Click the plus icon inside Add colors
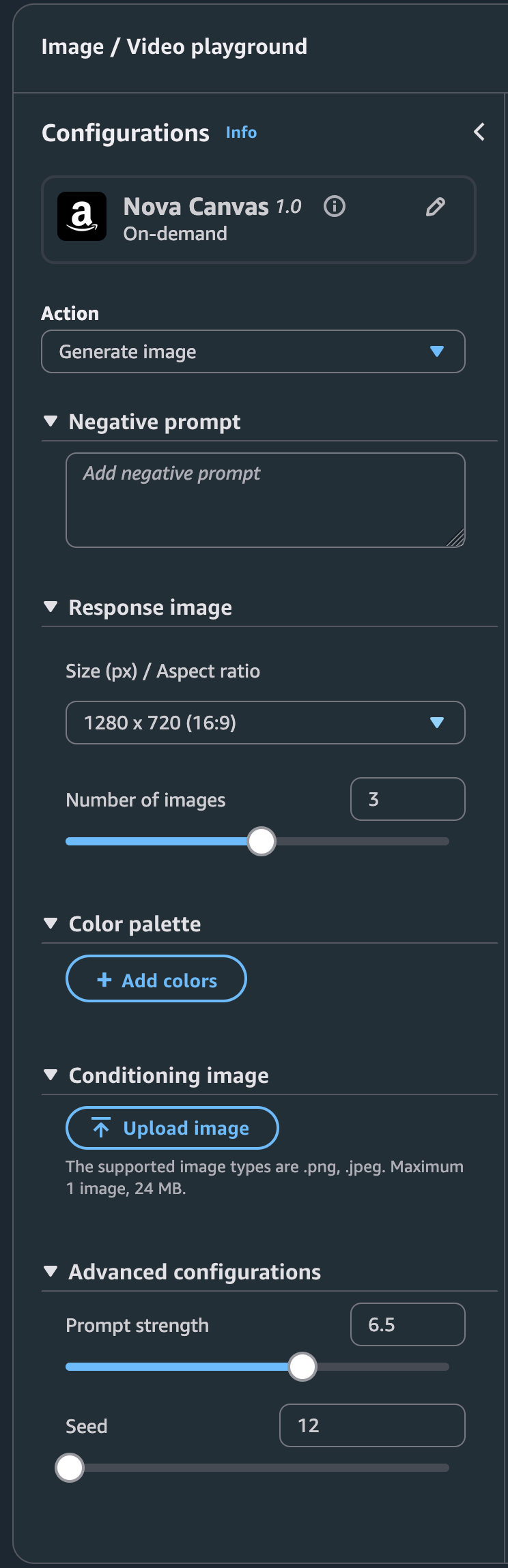 [x=104, y=979]
